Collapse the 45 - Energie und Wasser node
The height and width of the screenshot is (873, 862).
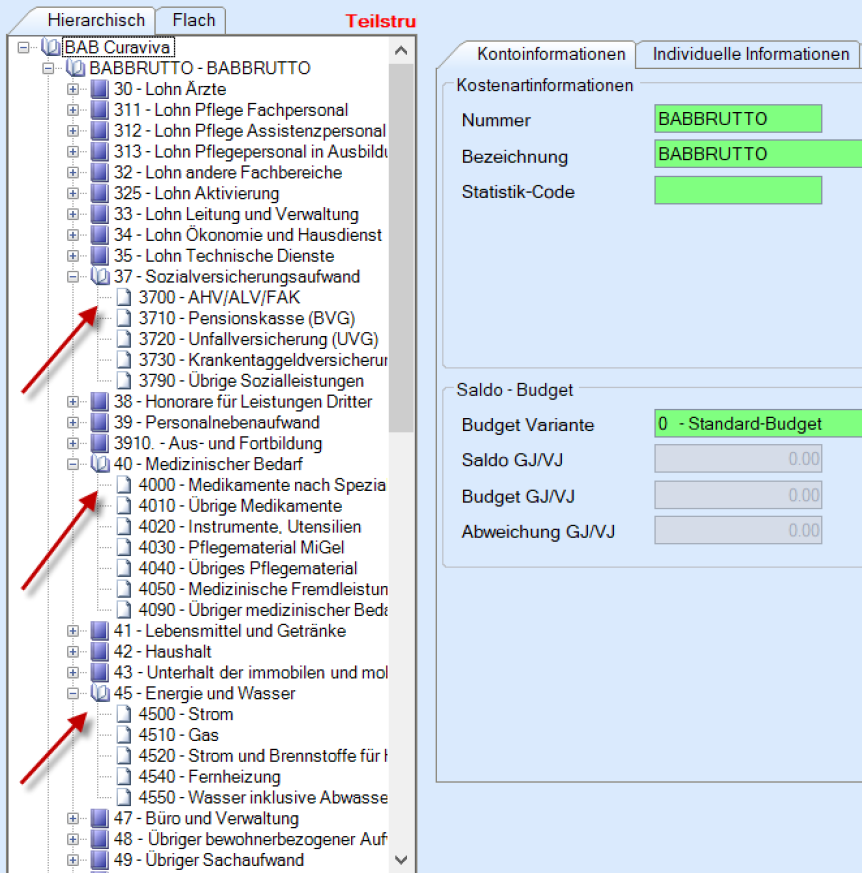(x=73, y=693)
